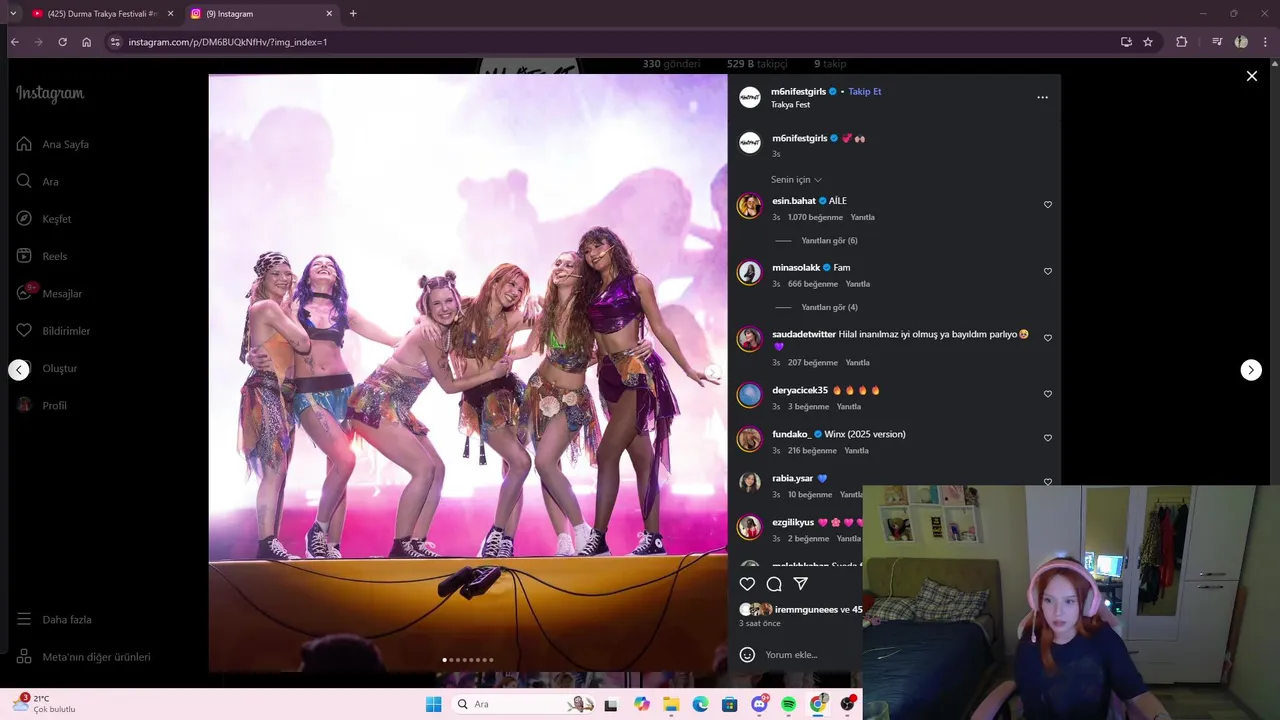
Task: Open Windows Start menu
Action: pyautogui.click(x=433, y=705)
